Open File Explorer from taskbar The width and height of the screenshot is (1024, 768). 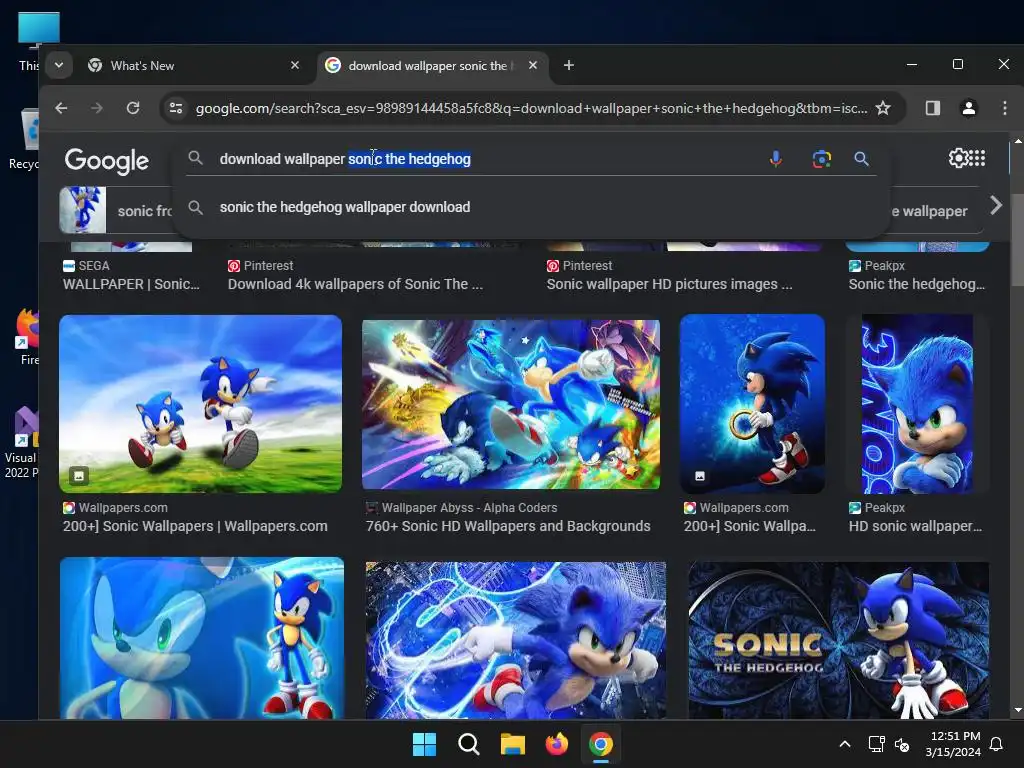coord(513,744)
